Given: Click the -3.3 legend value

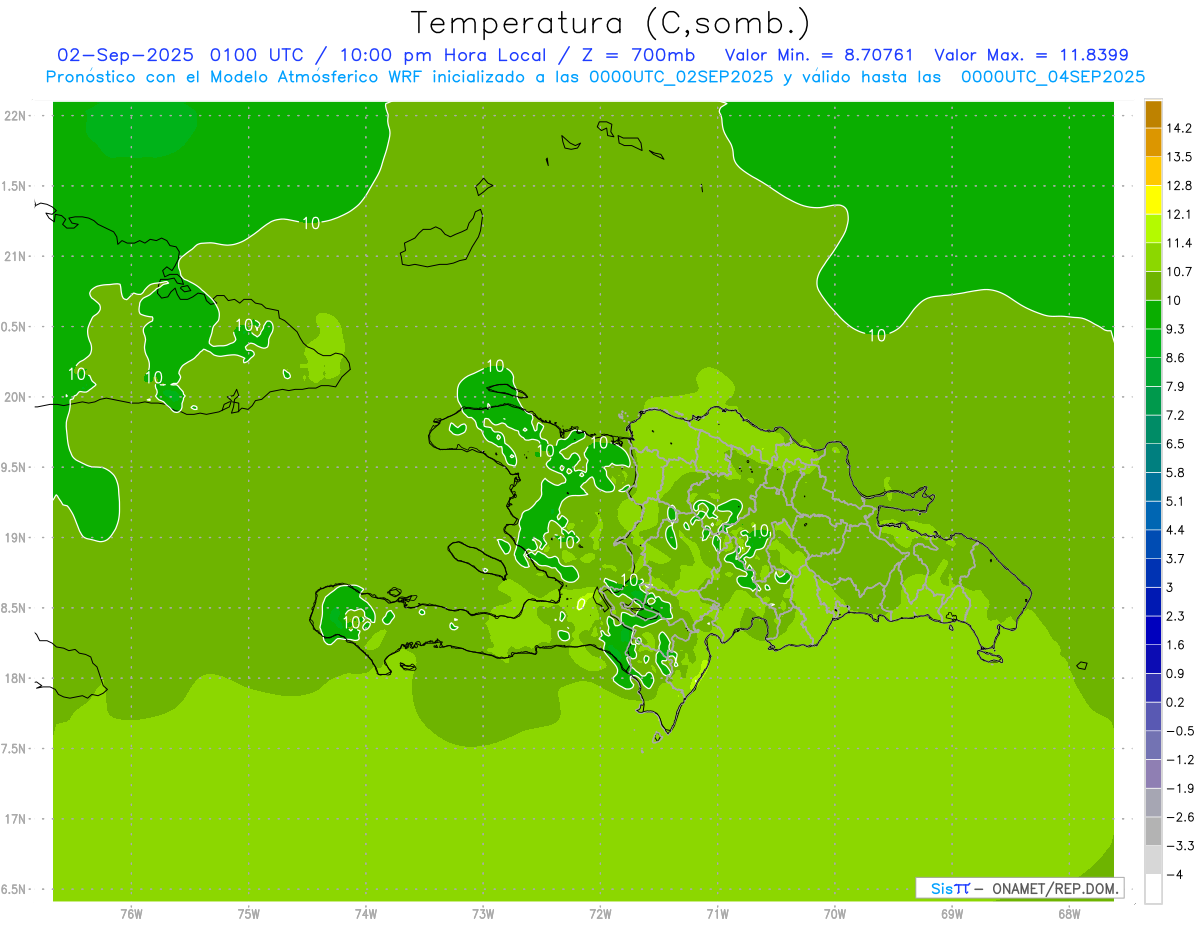Looking at the screenshot, I should point(1179,846).
